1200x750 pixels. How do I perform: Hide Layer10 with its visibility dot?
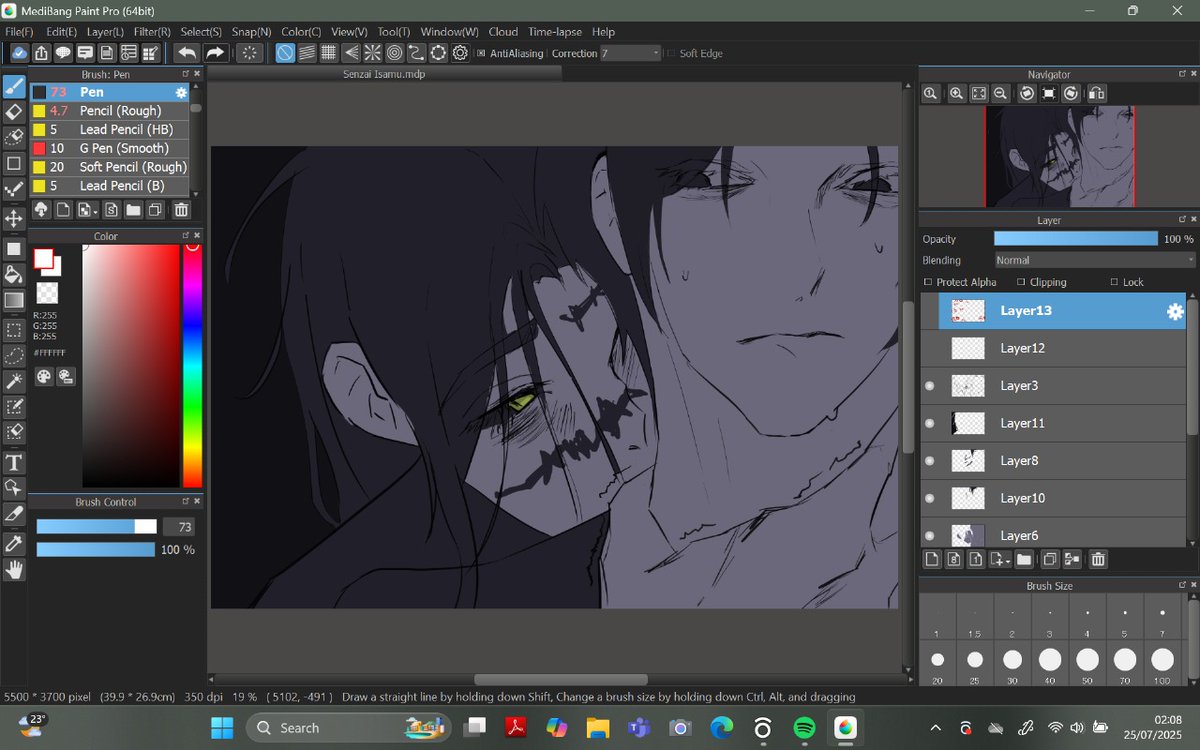930,499
